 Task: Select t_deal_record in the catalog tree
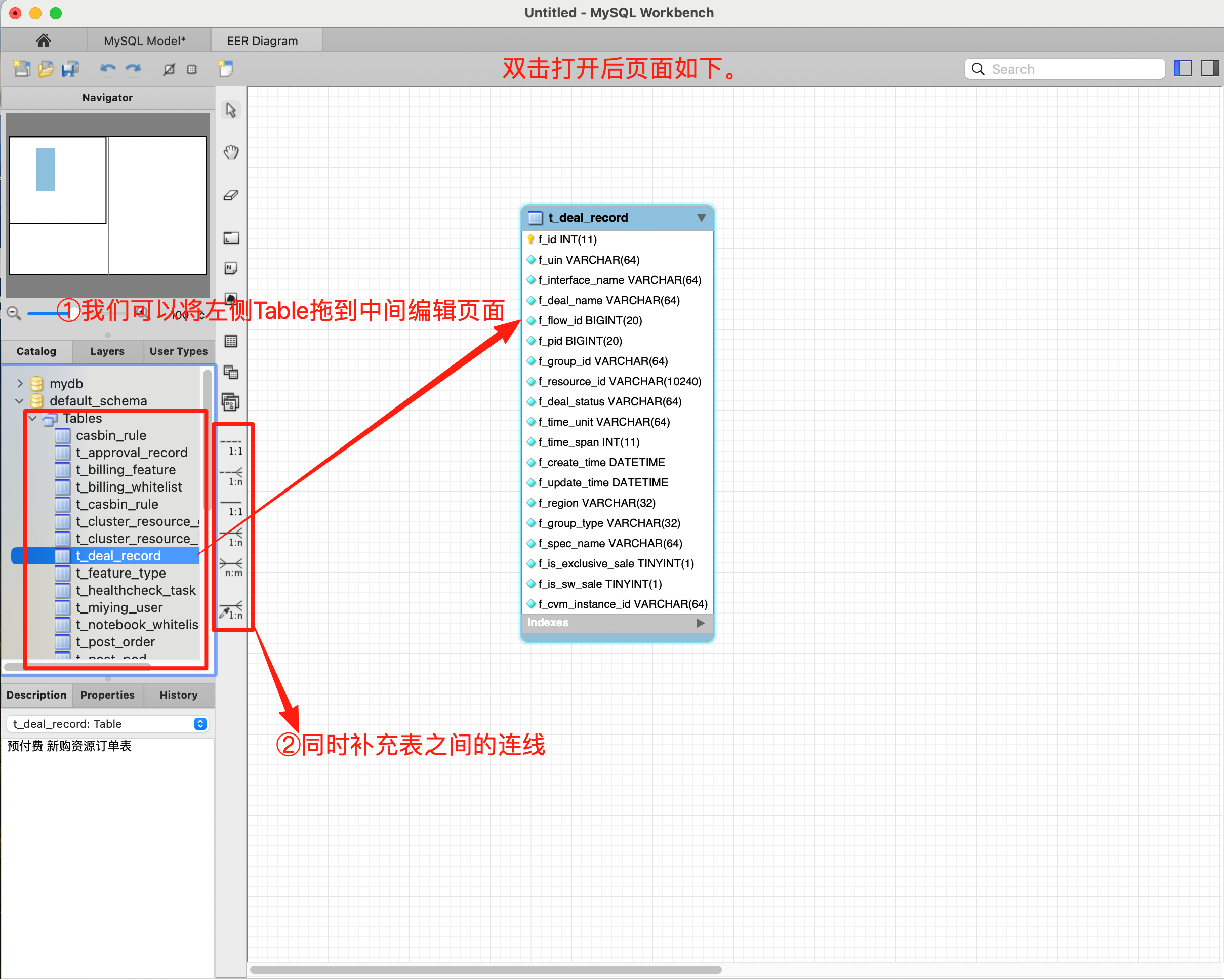118,556
